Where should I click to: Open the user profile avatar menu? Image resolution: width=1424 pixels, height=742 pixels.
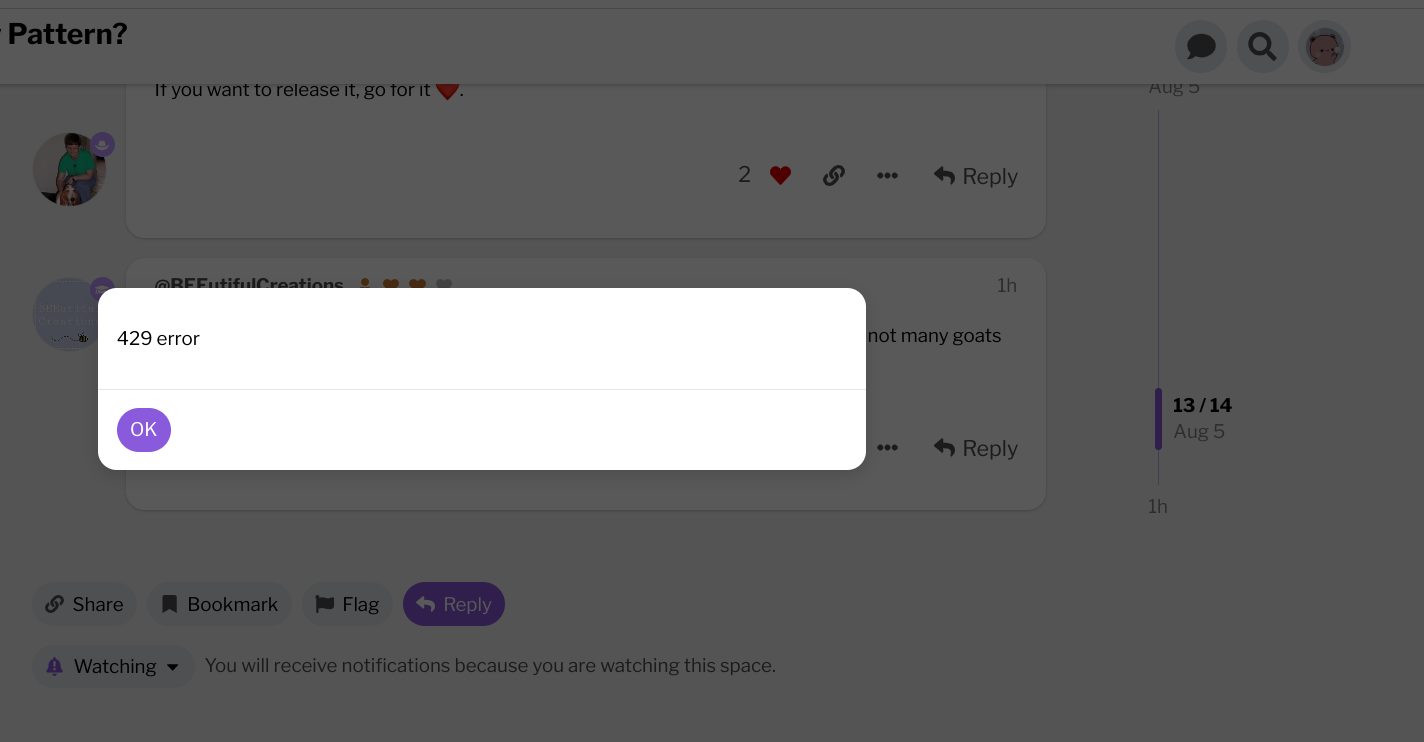(x=1324, y=47)
